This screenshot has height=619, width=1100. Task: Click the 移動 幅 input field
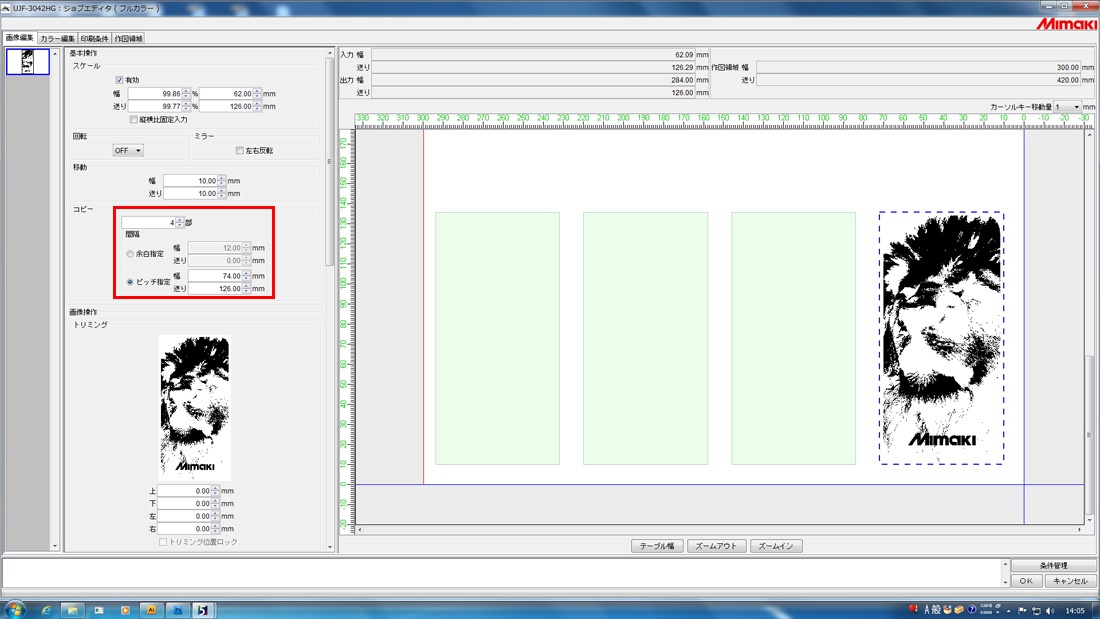tap(190, 181)
